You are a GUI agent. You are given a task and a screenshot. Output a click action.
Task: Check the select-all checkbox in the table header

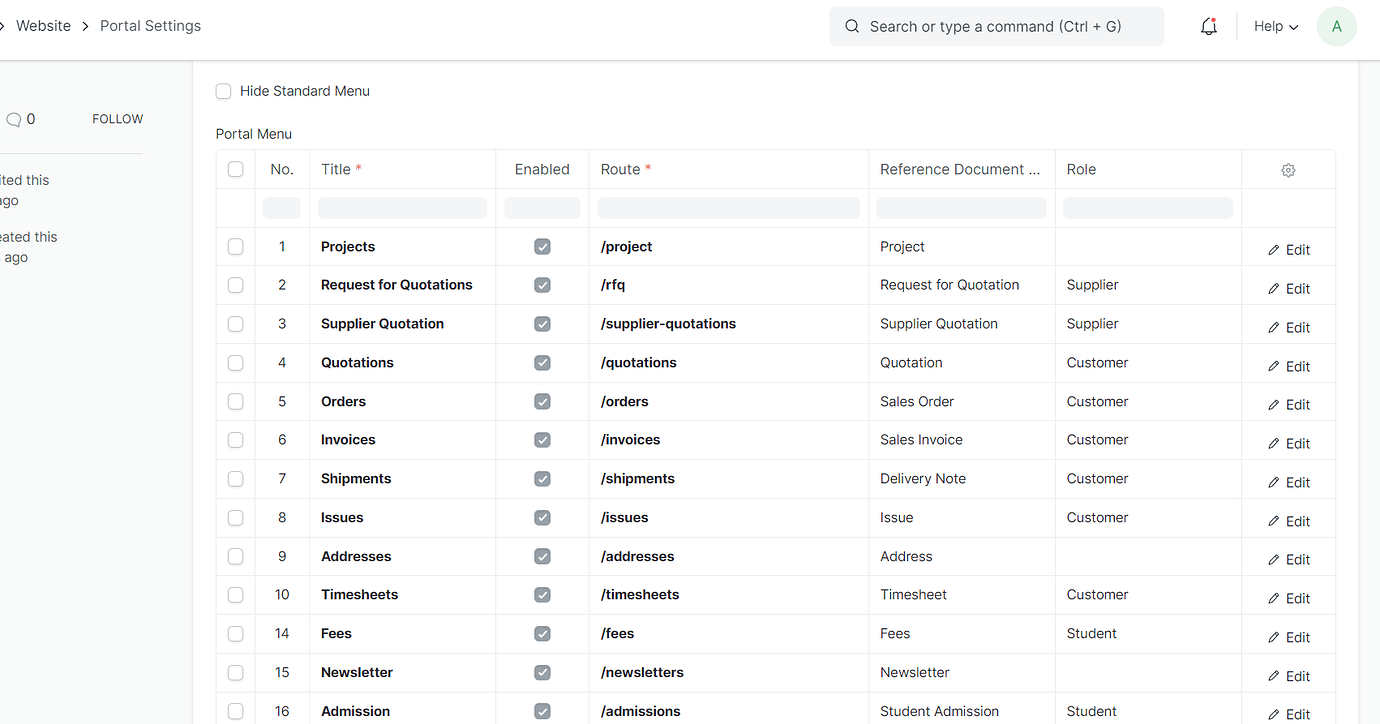[235, 169]
